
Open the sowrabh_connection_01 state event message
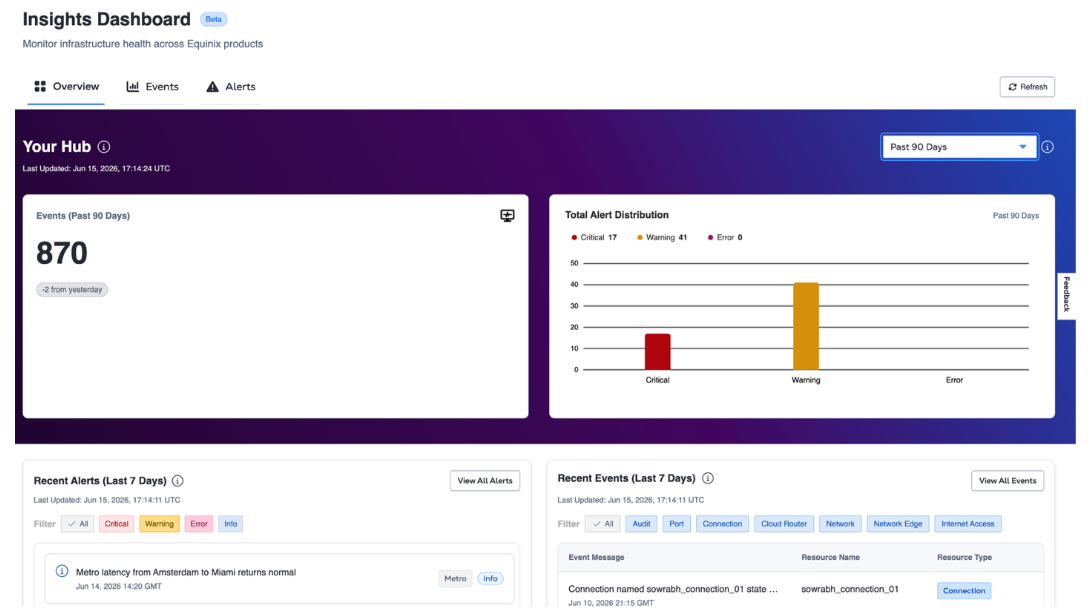[x=673, y=589]
